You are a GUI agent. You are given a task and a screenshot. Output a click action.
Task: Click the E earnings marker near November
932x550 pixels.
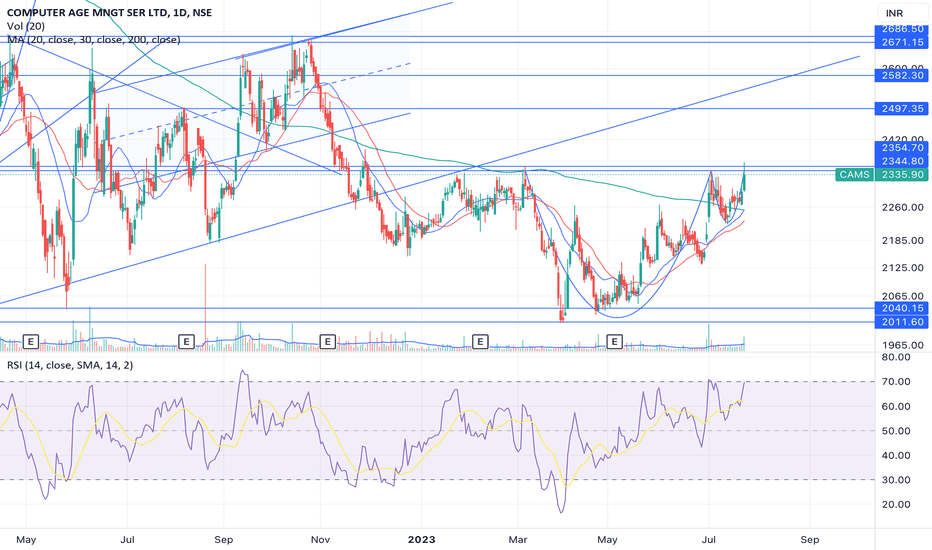coord(327,341)
